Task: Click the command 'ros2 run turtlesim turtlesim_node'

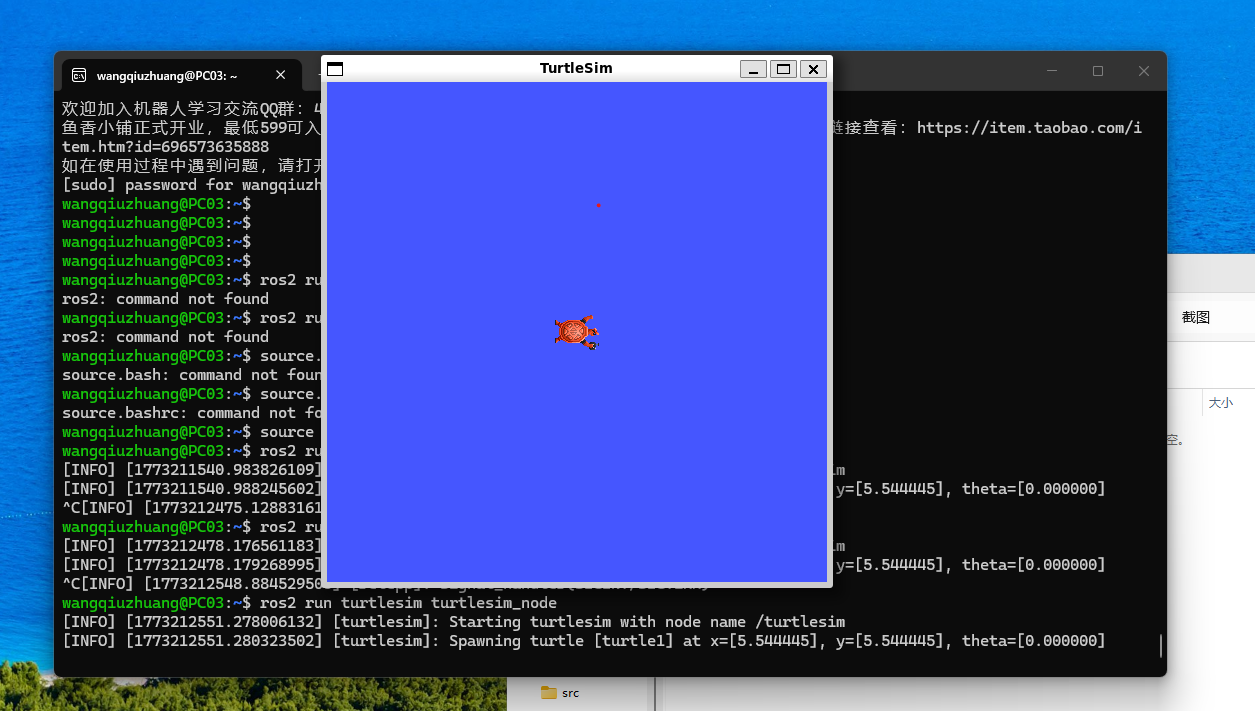Action: point(408,603)
